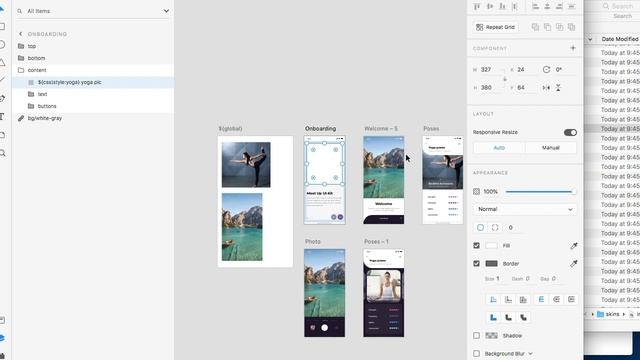
Task: Select different radius for each corner option
Action: 495,227
